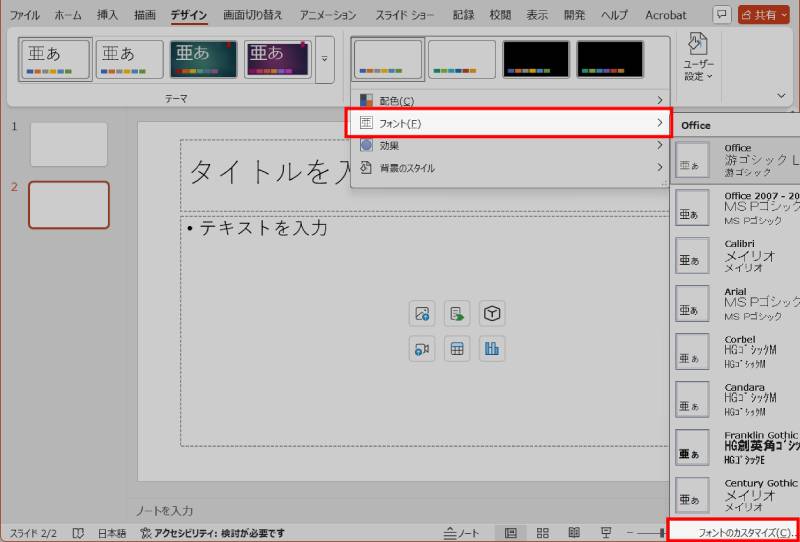This screenshot has height=542, width=800.
Task: Insert picture from file placeholder icon
Action: click(422, 313)
